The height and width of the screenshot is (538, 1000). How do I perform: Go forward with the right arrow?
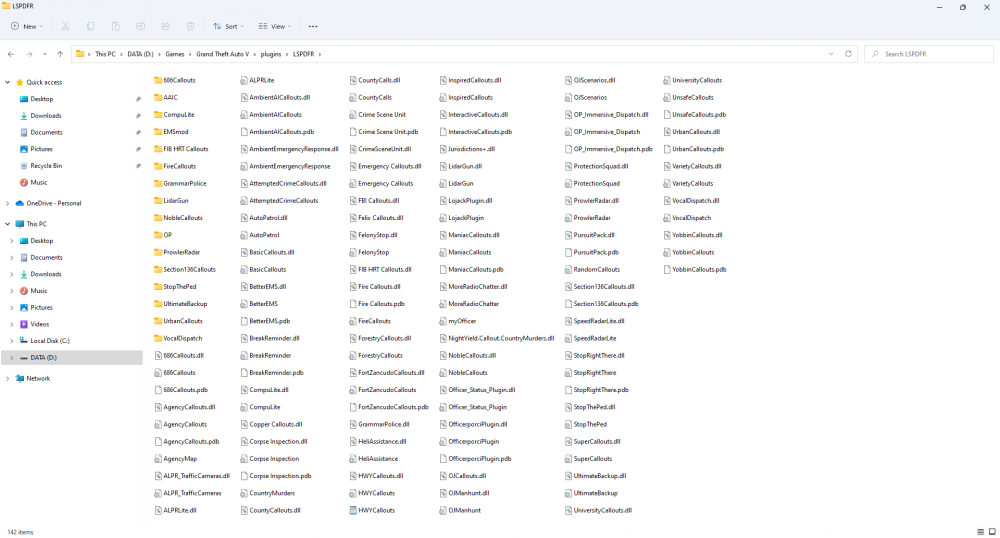click(x=29, y=54)
